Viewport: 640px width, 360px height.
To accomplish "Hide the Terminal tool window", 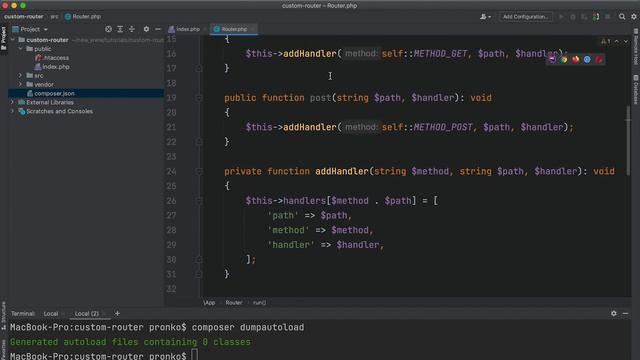I will click(625, 313).
